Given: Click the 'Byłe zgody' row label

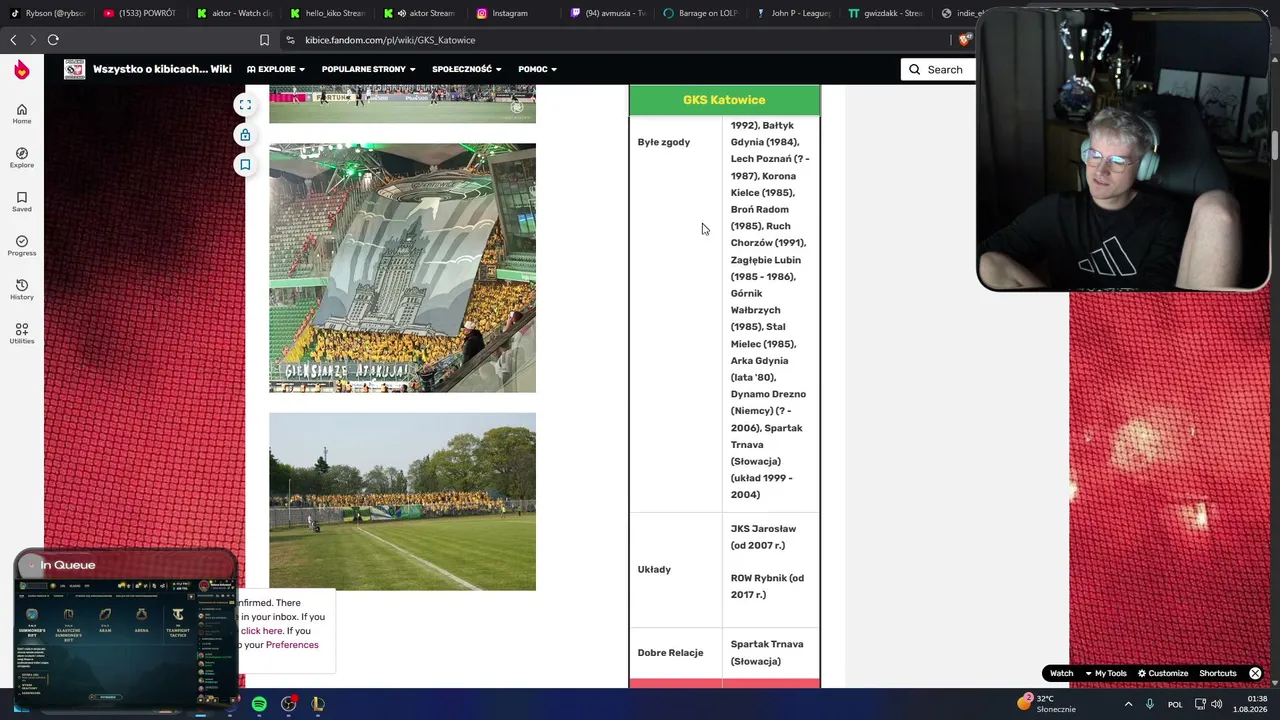Looking at the screenshot, I should click(664, 142).
